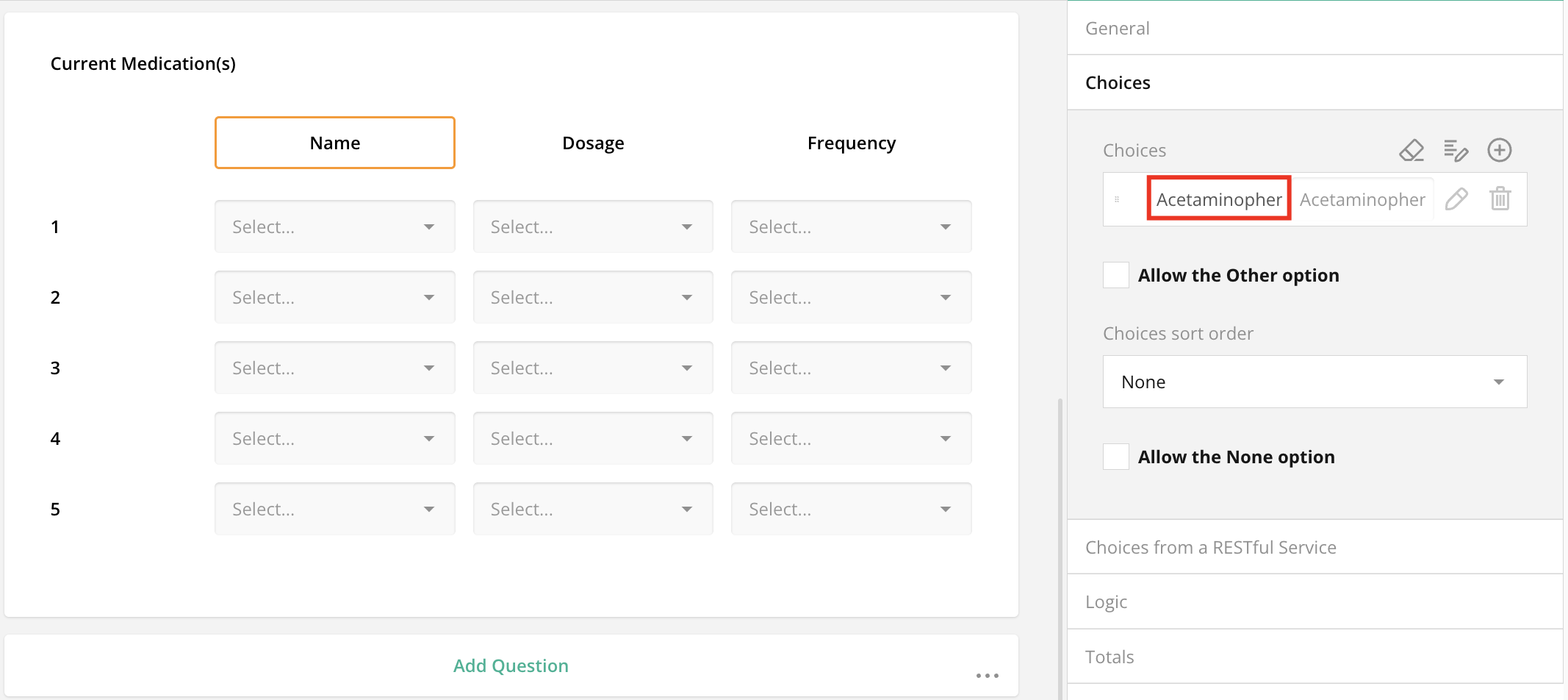The image size is (1568, 700).
Task: Click the Acetaminophen text field on right
Action: click(x=1362, y=199)
